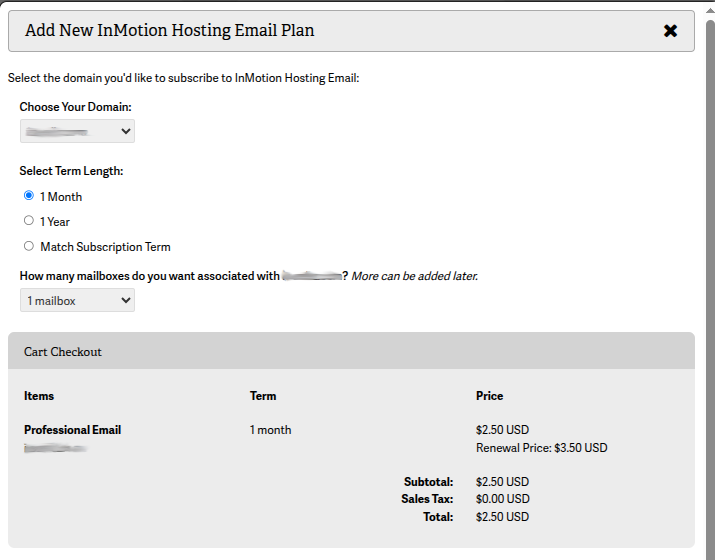
Task: Click the Choose Your Domain label
Action: 75,107
